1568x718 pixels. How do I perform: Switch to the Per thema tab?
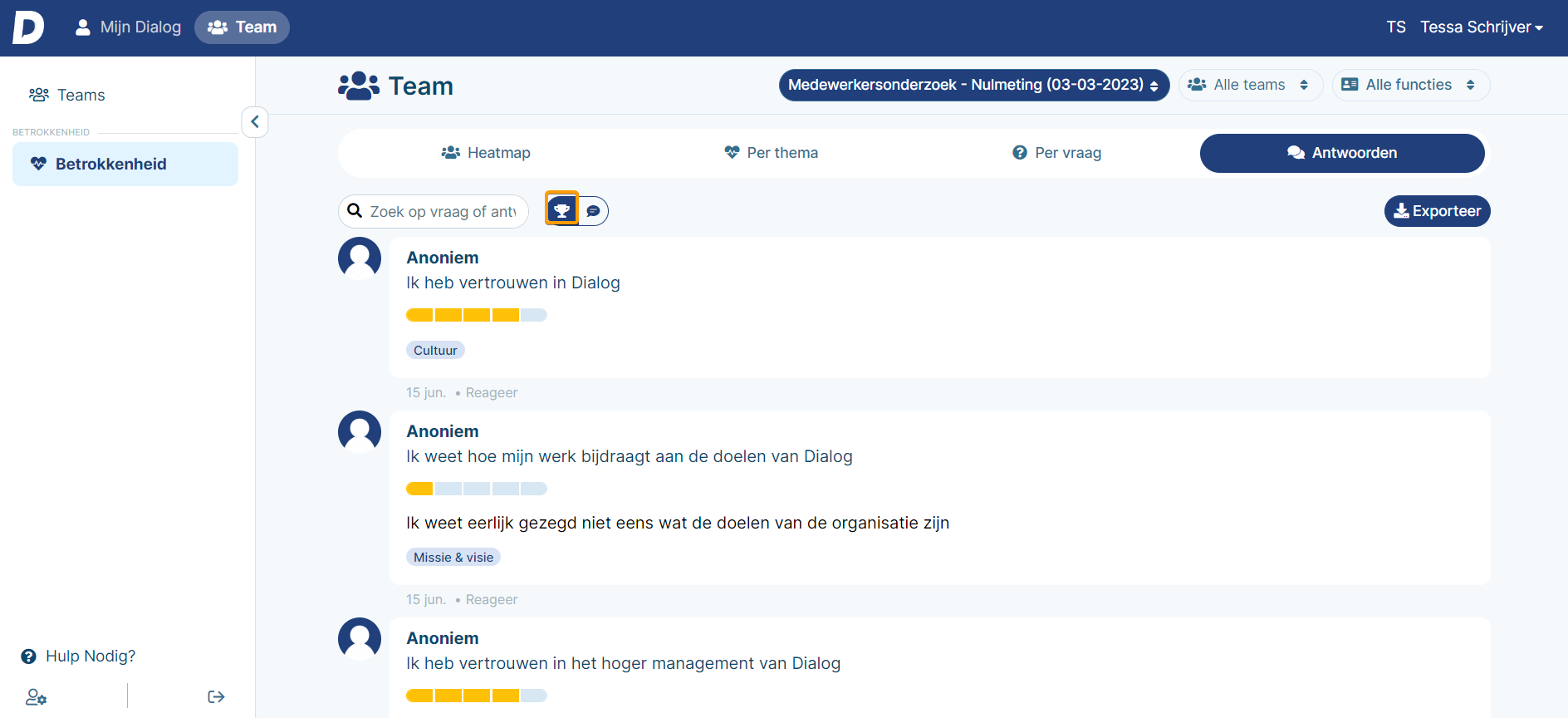[772, 153]
